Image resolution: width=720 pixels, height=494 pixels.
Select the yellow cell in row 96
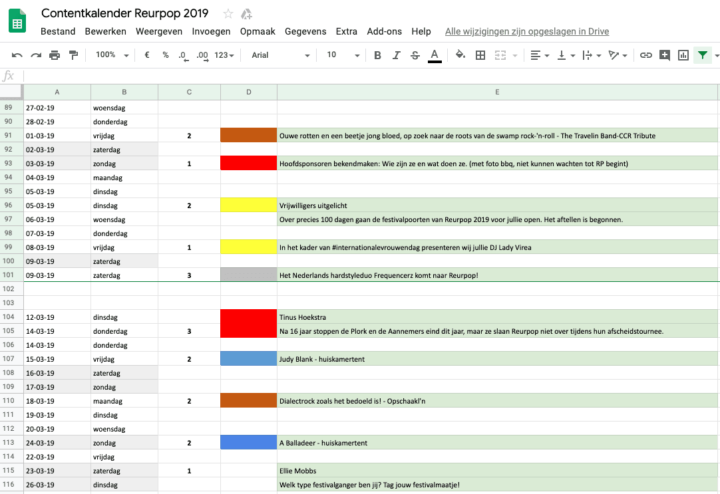[x=248, y=205]
